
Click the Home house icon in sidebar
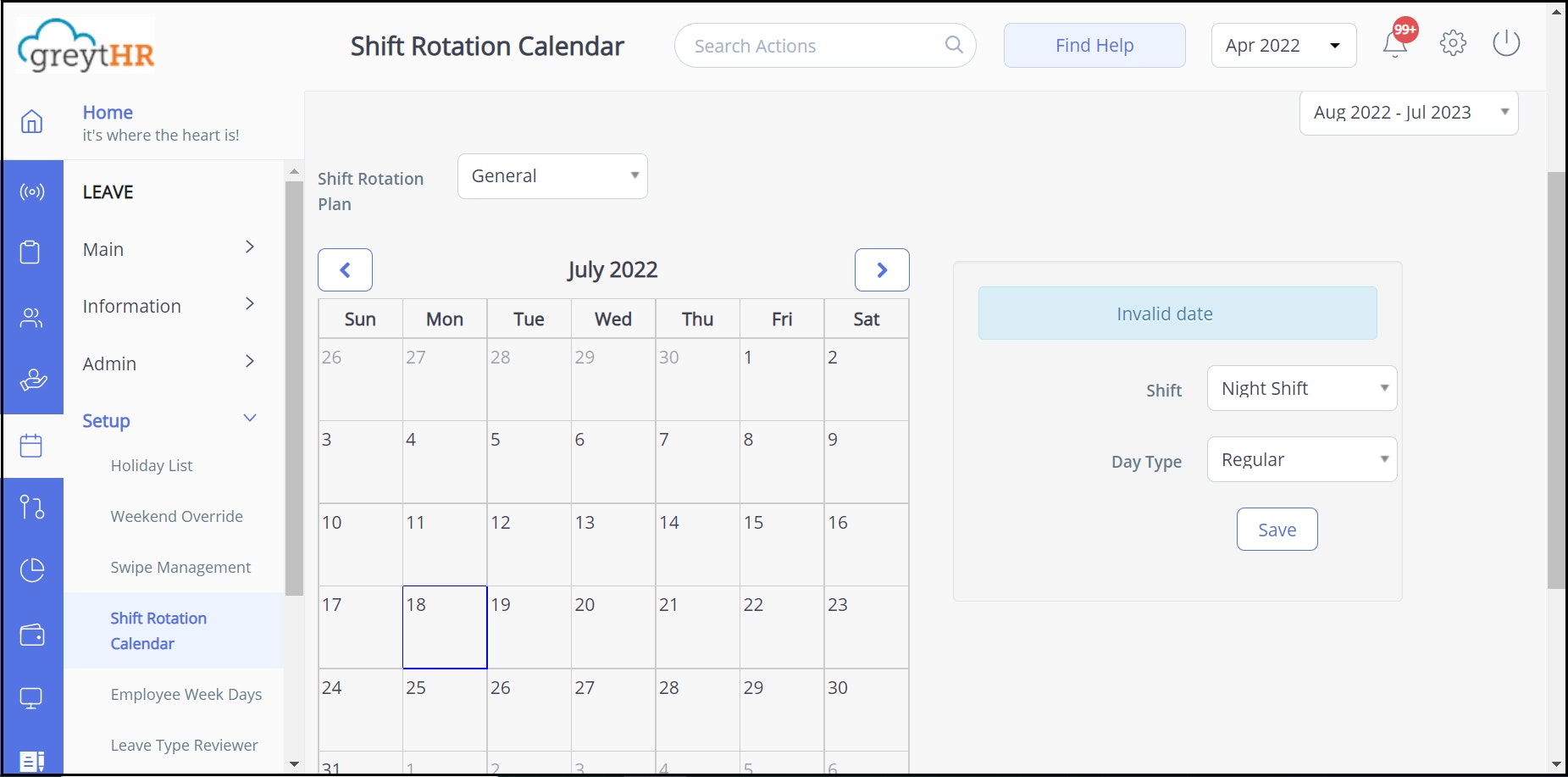[x=31, y=121]
